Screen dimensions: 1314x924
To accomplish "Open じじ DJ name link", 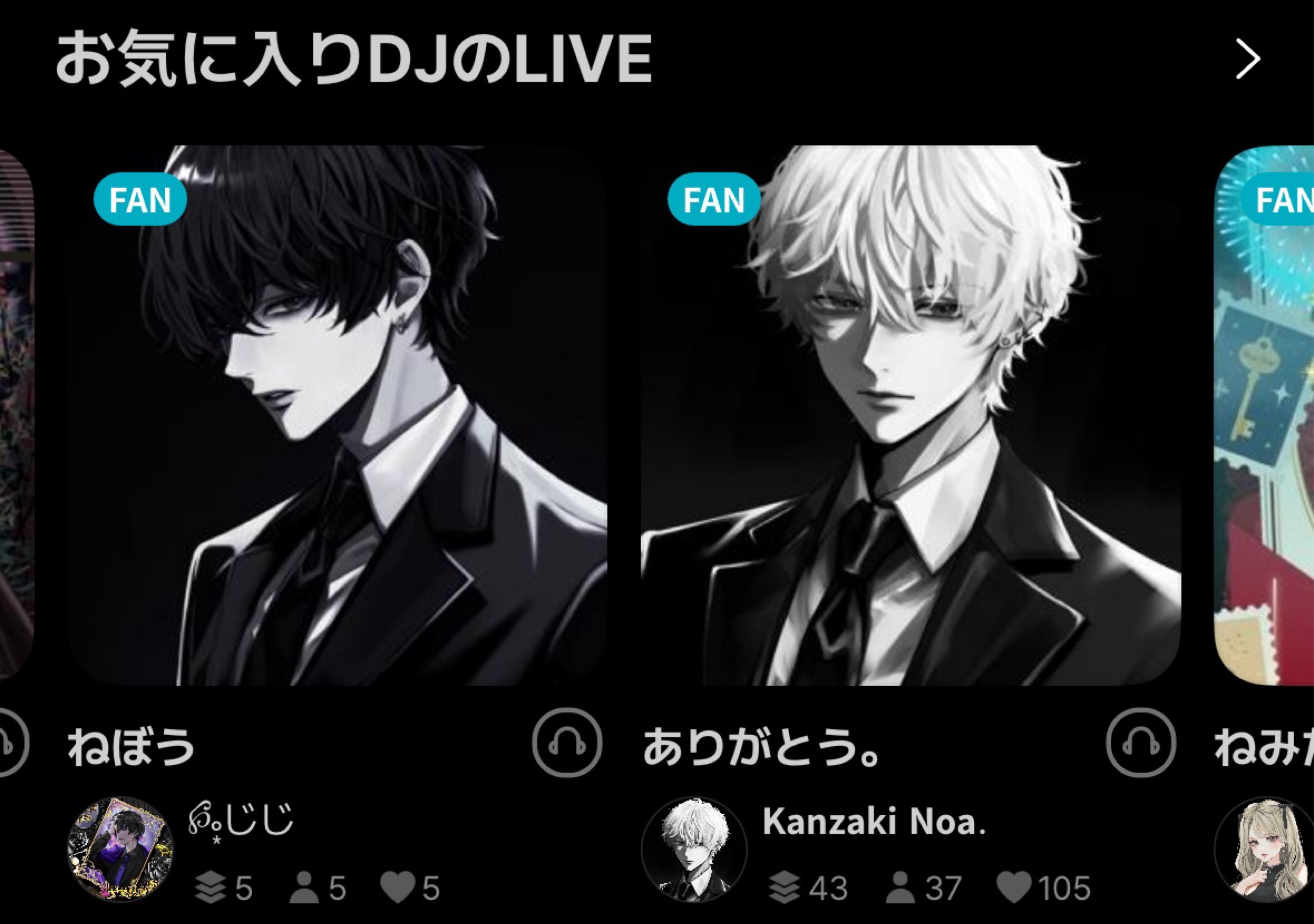I will coord(241,823).
